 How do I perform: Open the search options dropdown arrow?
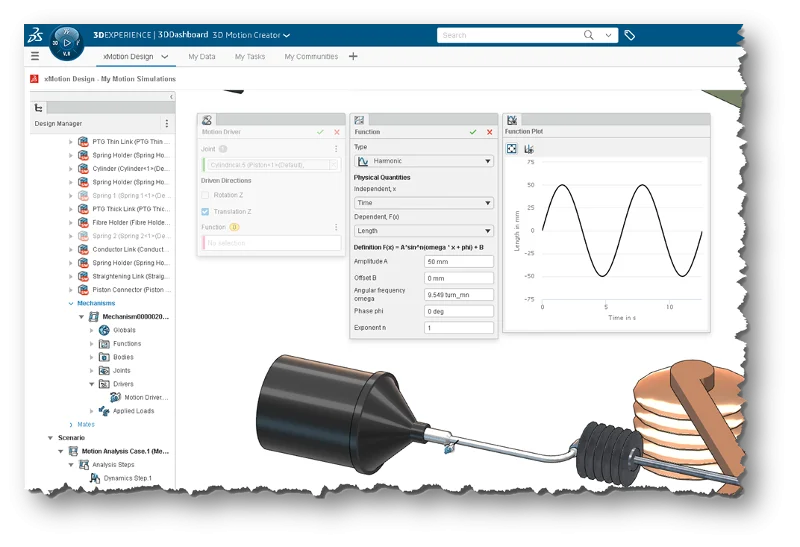pos(608,35)
